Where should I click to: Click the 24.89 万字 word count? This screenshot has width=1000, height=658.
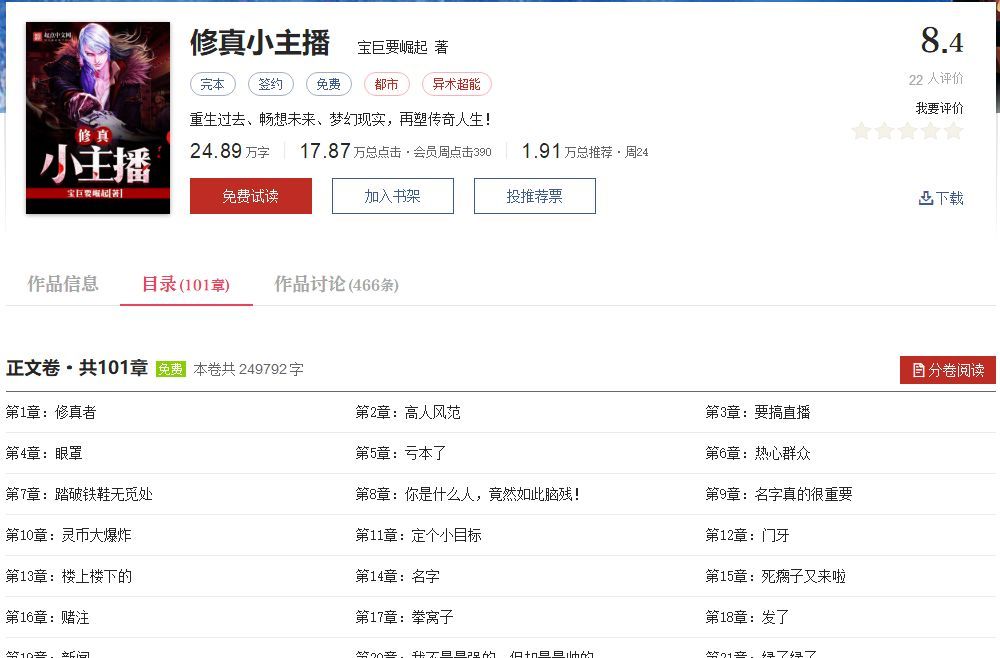230,151
